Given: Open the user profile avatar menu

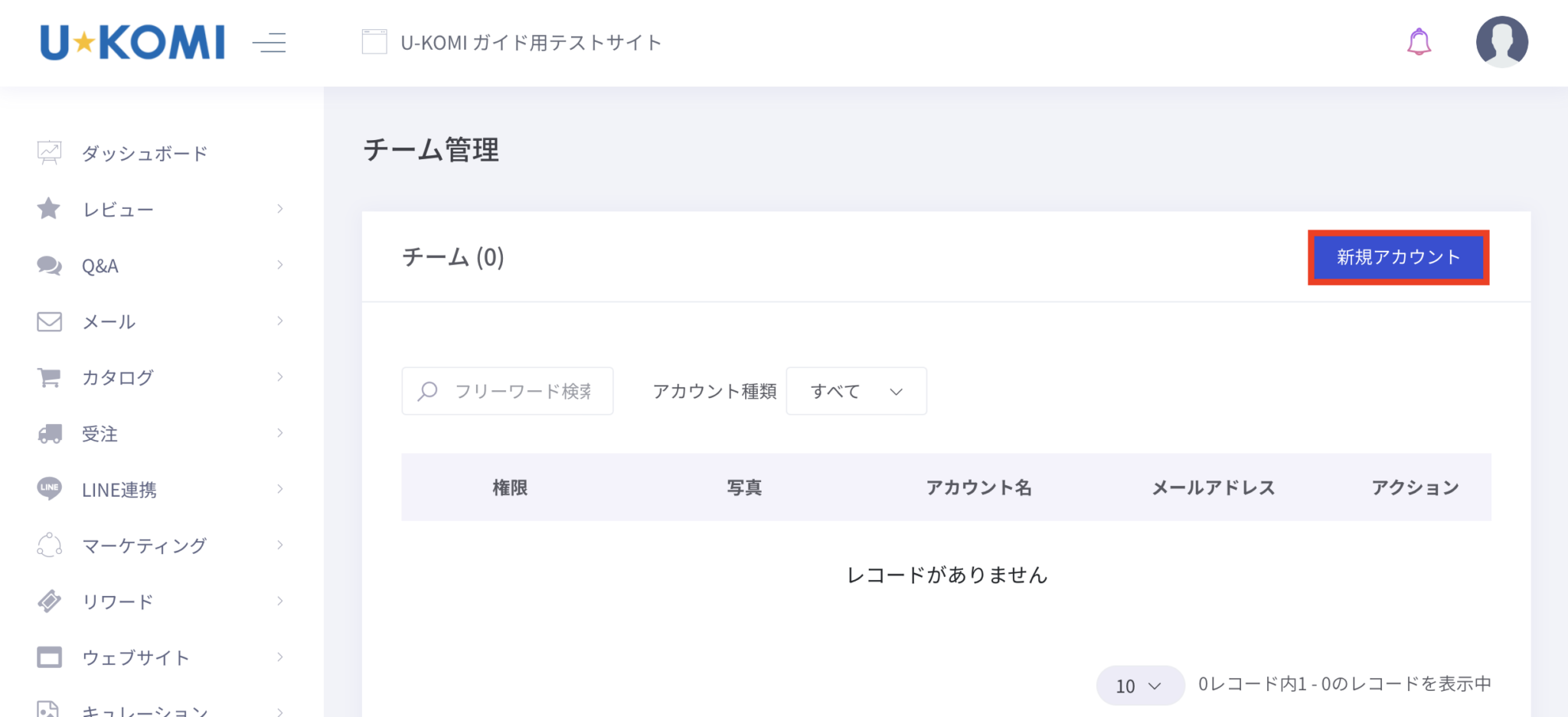Looking at the screenshot, I should [1501, 42].
